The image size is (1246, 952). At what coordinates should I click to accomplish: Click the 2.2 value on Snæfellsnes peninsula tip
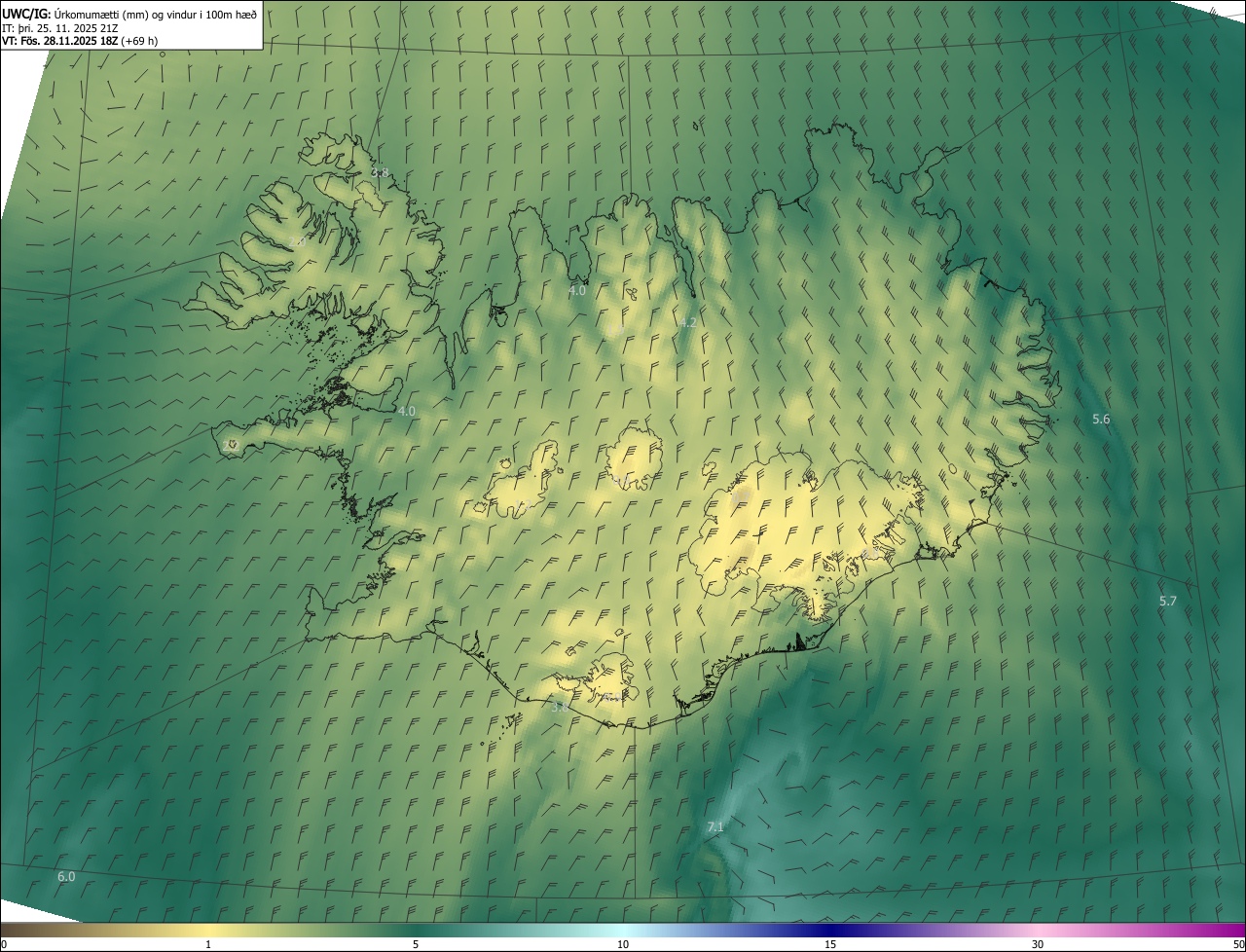tap(231, 445)
